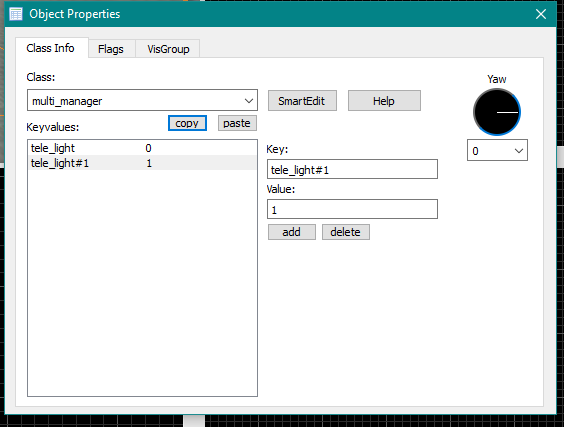The width and height of the screenshot is (564, 427).
Task: Open the VisGroup tab
Action: point(168,49)
